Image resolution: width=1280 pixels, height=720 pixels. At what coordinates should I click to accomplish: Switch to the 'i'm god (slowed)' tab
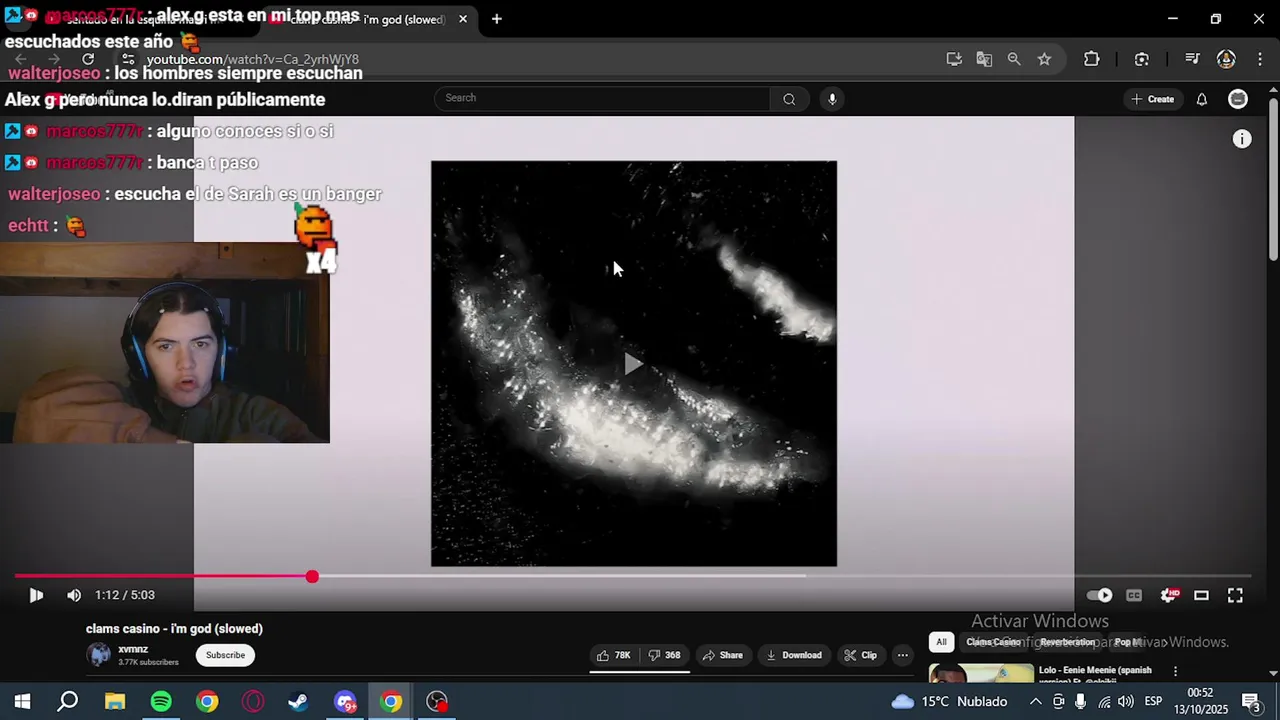365,19
